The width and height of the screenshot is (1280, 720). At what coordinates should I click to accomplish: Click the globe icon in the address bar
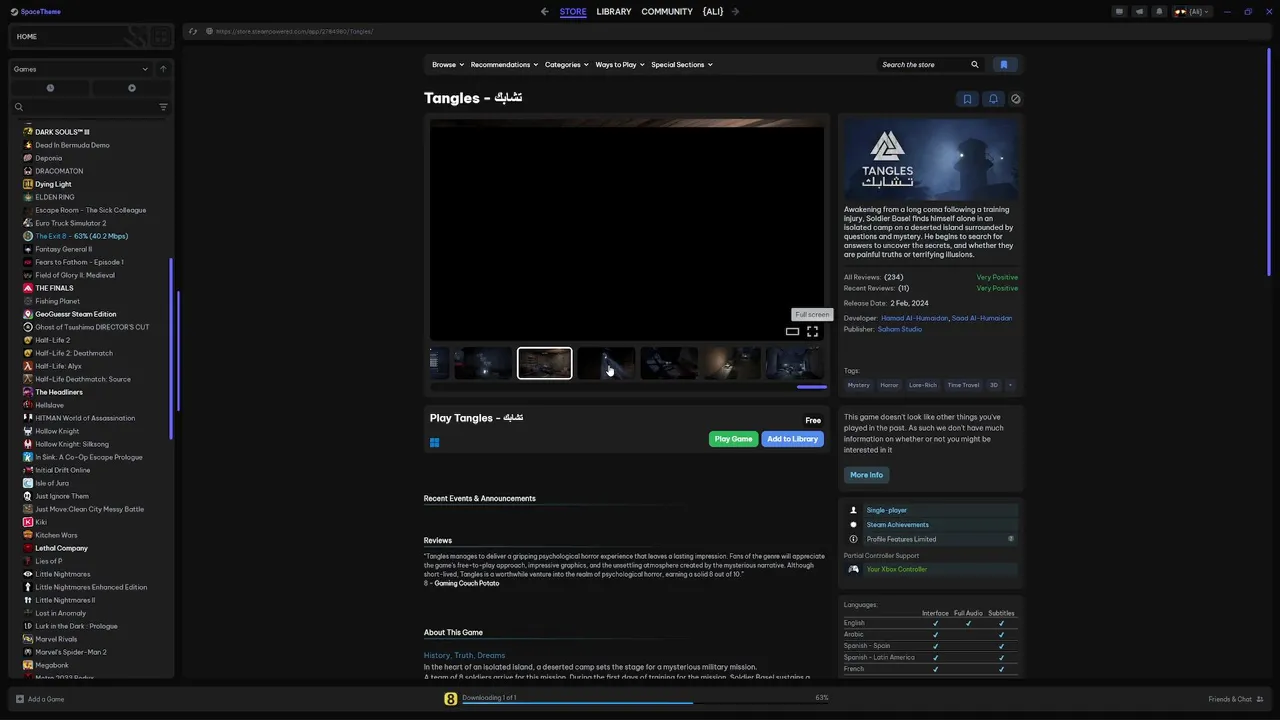pos(210,31)
